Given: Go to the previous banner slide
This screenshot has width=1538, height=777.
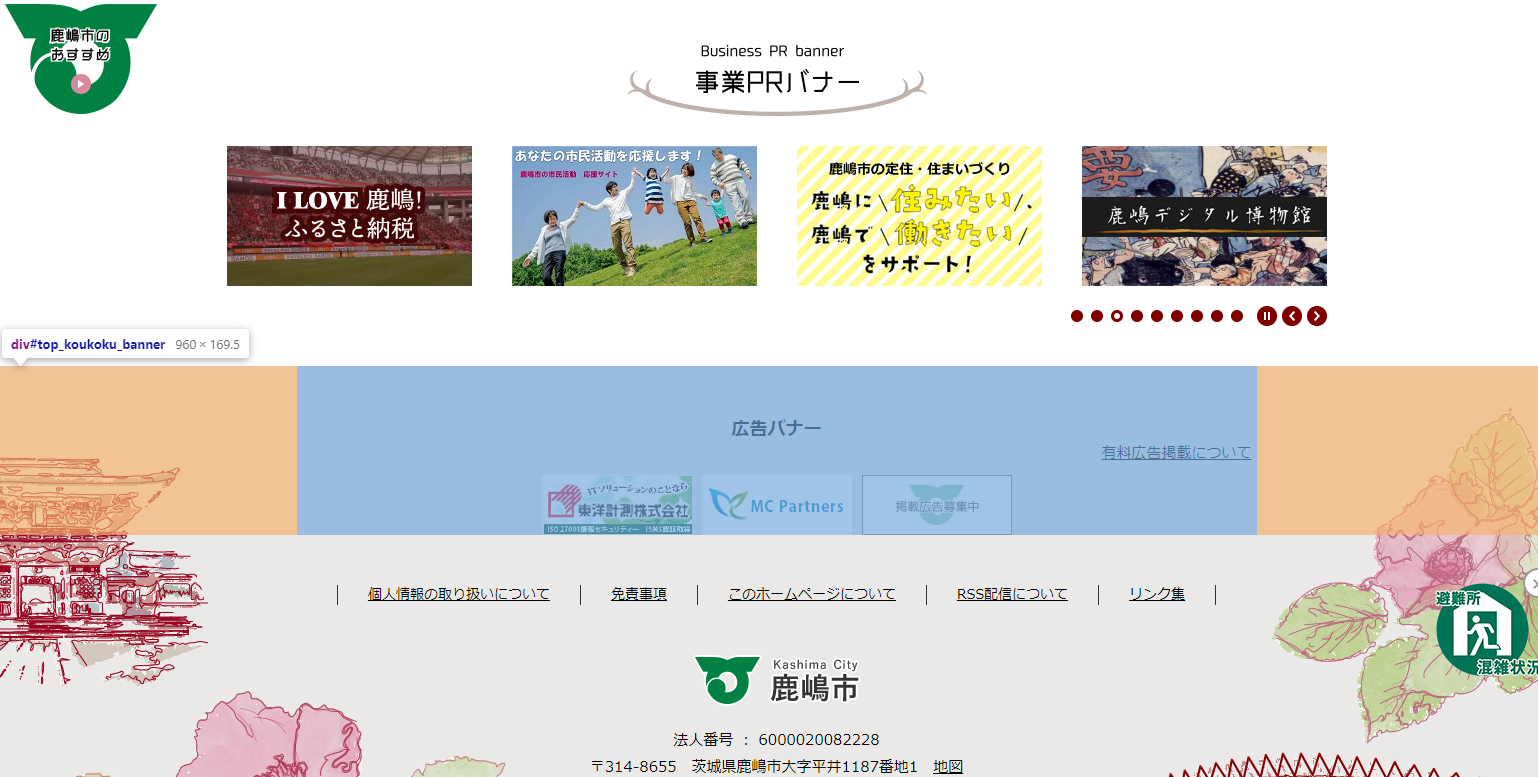Looking at the screenshot, I should point(1291,315).
